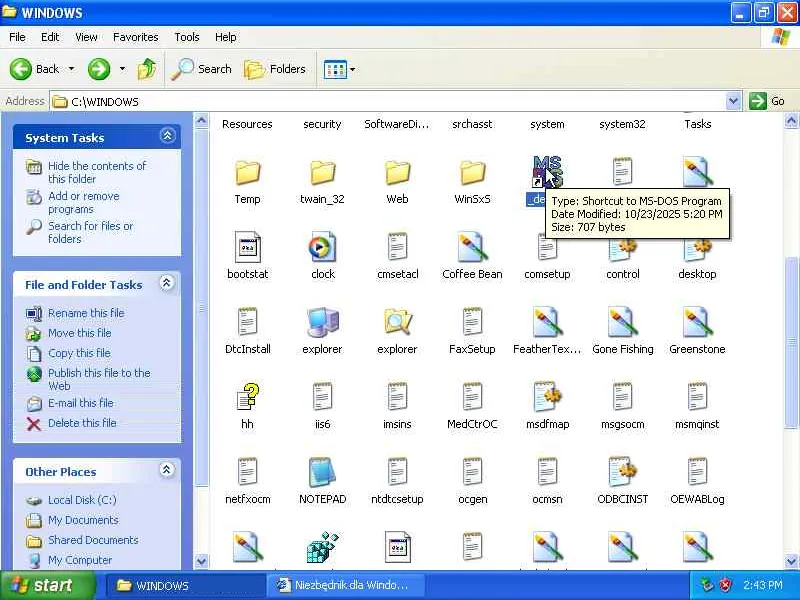Image resolution: width=800 pixels, height=600 pixels.
Task: Click Delete this file link
Action: coord(82,423)
